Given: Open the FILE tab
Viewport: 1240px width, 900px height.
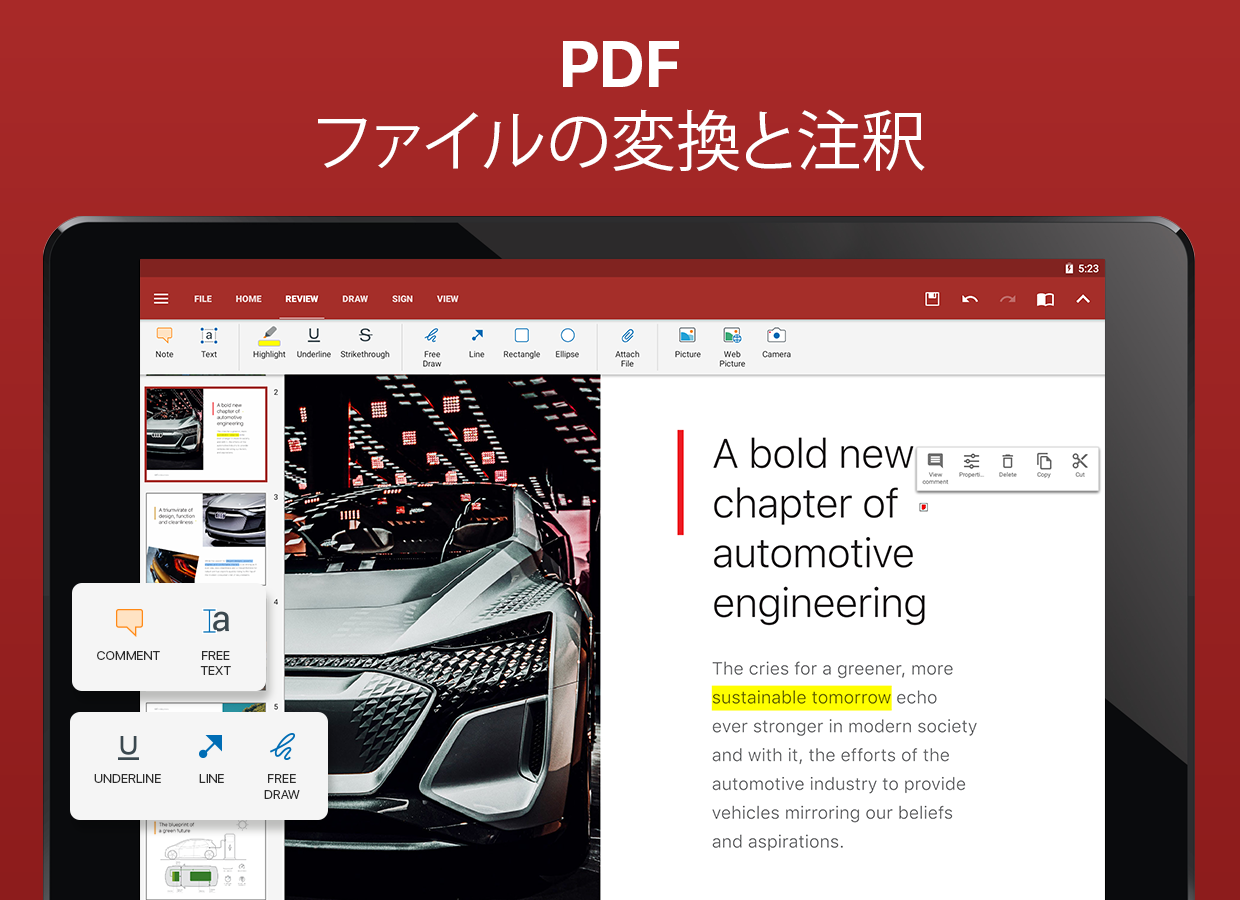Looking at the screenshot, I should click(x=203, y=299).
